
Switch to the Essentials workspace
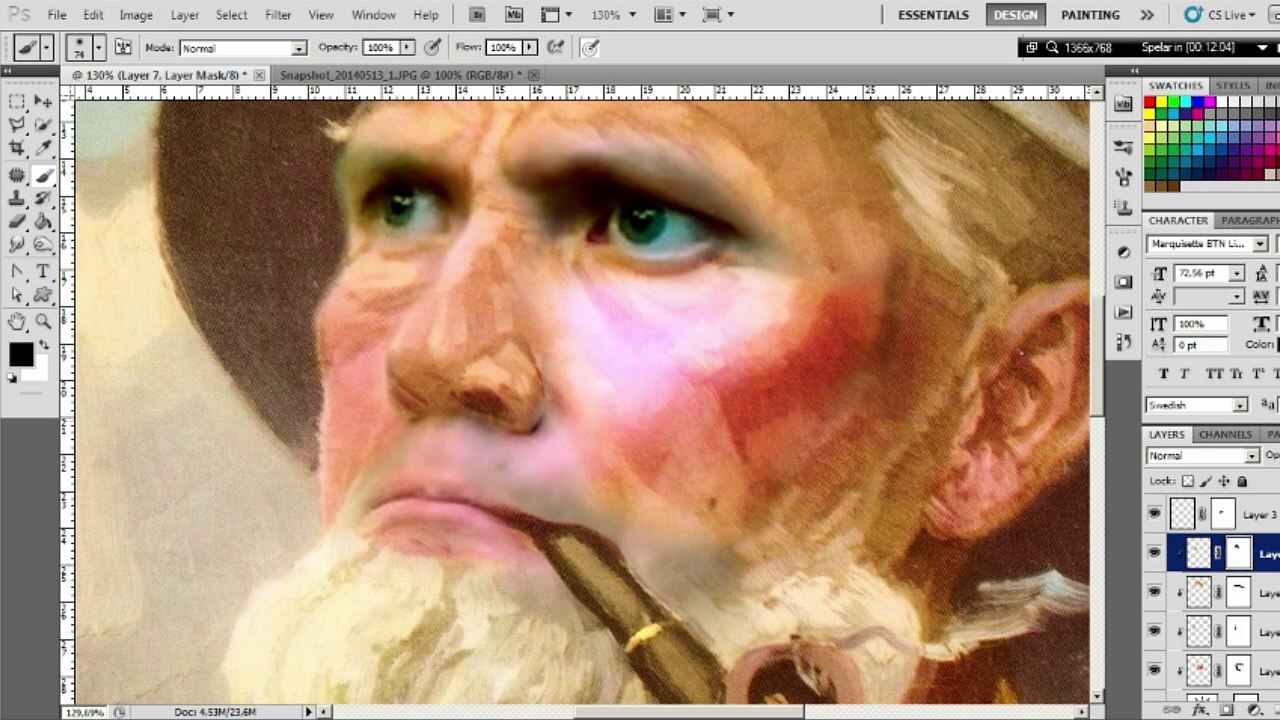[x=933, y=15]
